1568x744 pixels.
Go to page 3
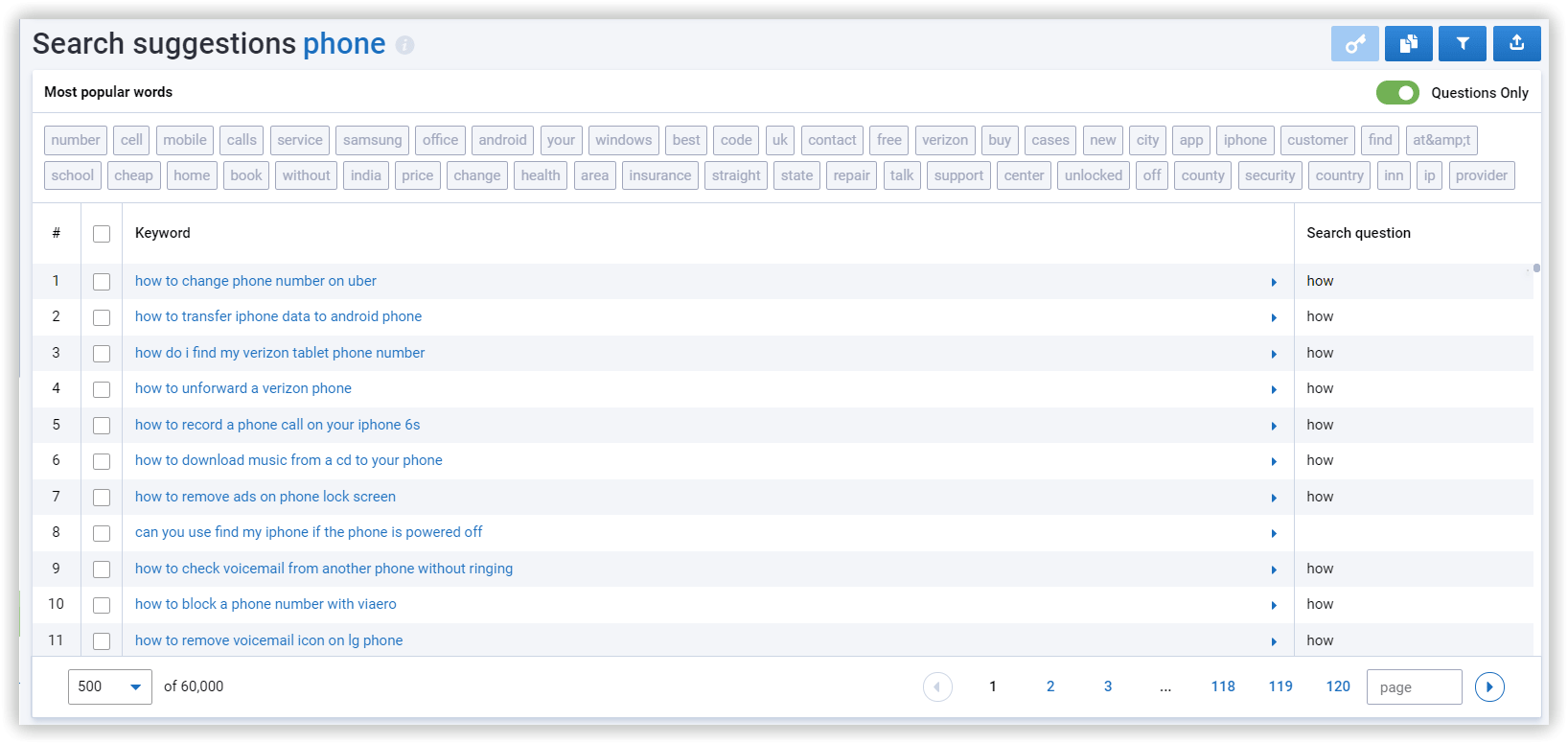[1108, 686]
